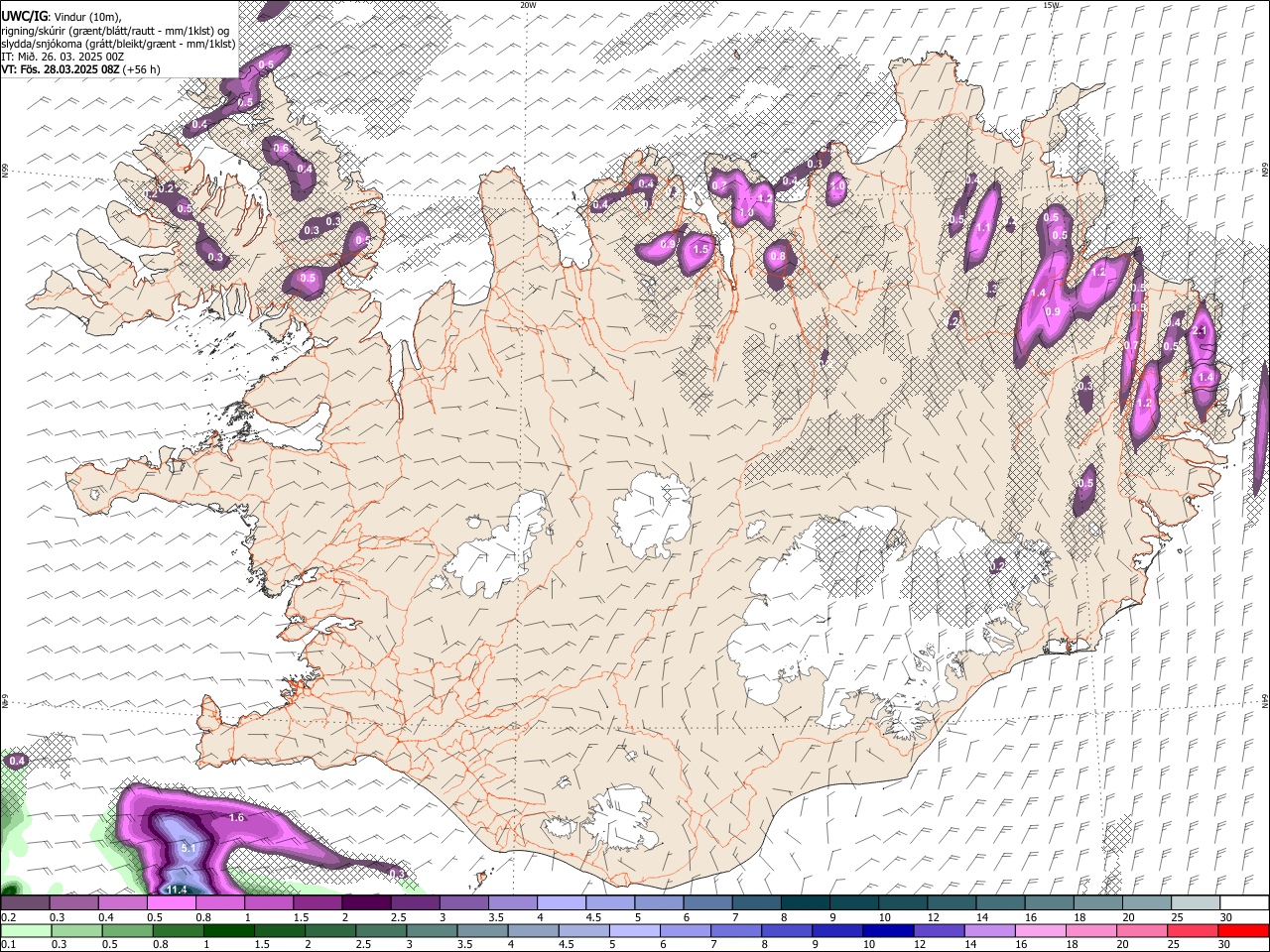Click the 5.1 precipitation value label
Image resolution: width=1270 pixels, height=952 pixels.
190,849
